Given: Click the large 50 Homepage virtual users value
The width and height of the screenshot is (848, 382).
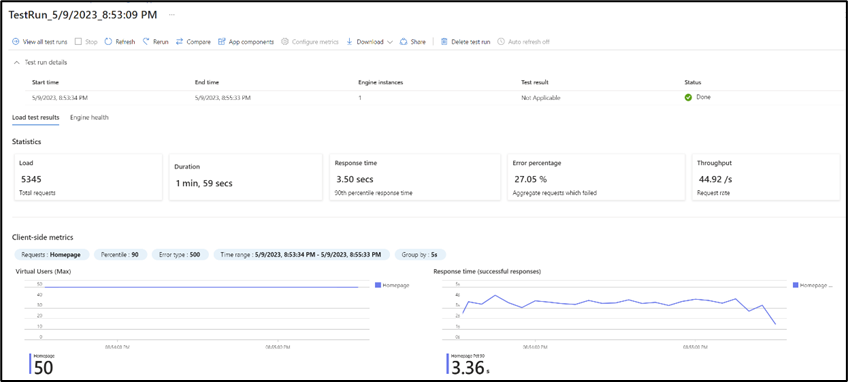Looking at the screenshot, I should [43, 368].
